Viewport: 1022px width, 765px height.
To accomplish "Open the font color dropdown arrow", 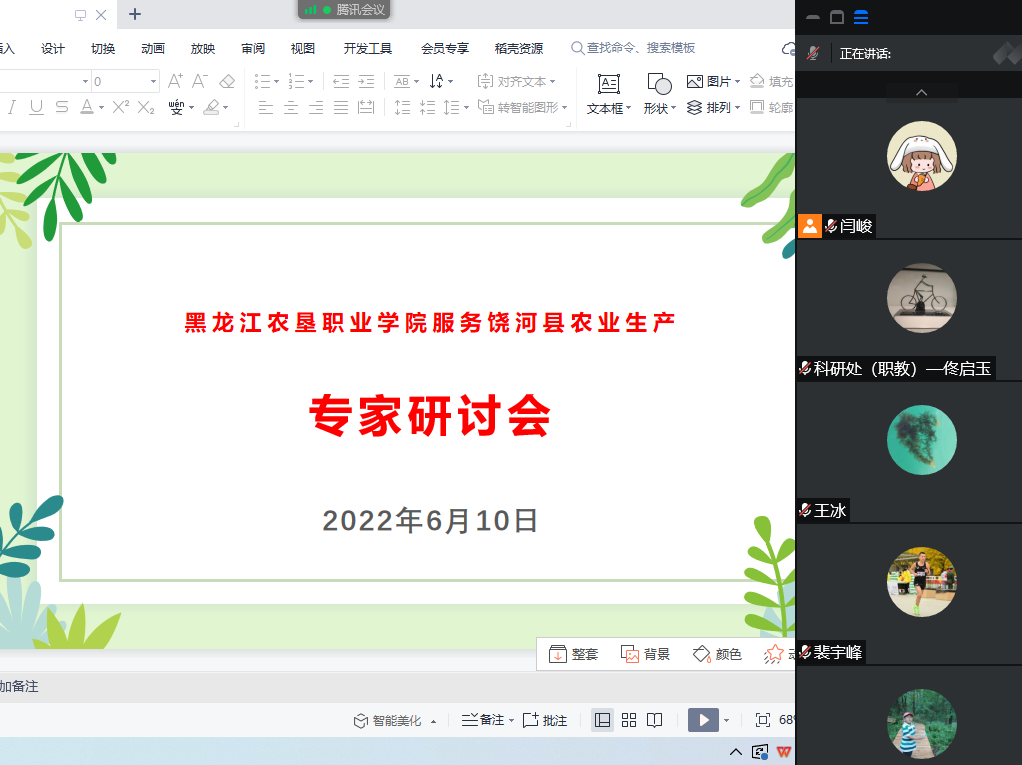I will tap(102, 108).
